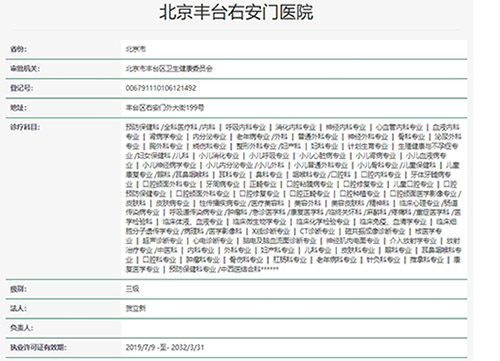Viewport: 500px width, 361px height.
Task: Click the level value 三级
Action: (132, 289)
